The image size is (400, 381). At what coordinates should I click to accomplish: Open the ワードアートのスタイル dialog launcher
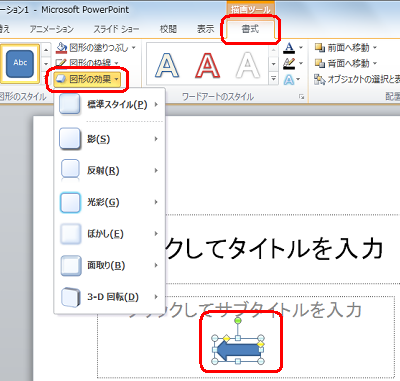click(302, 97)
